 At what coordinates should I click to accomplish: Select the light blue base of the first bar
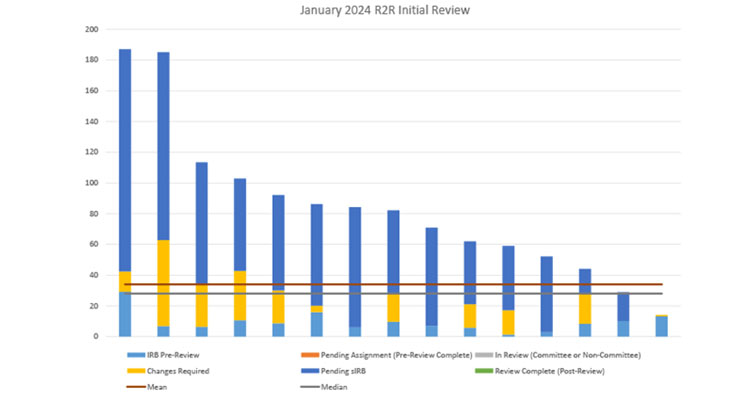(125, 314)
